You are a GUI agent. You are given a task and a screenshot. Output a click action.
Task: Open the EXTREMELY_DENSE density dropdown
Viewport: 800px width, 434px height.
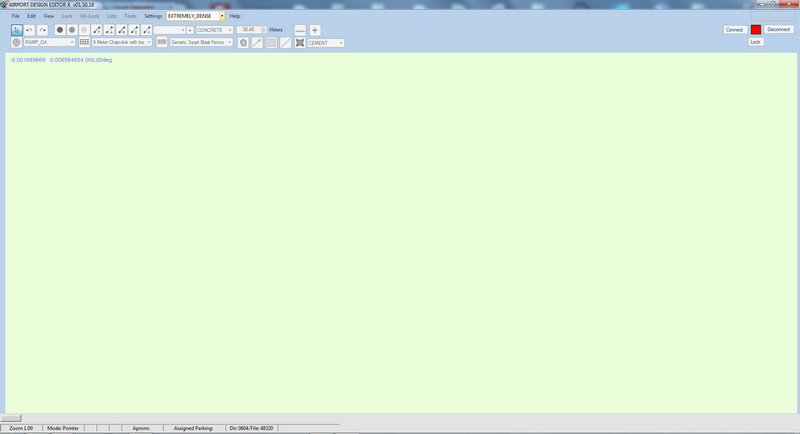pos(222,16)
